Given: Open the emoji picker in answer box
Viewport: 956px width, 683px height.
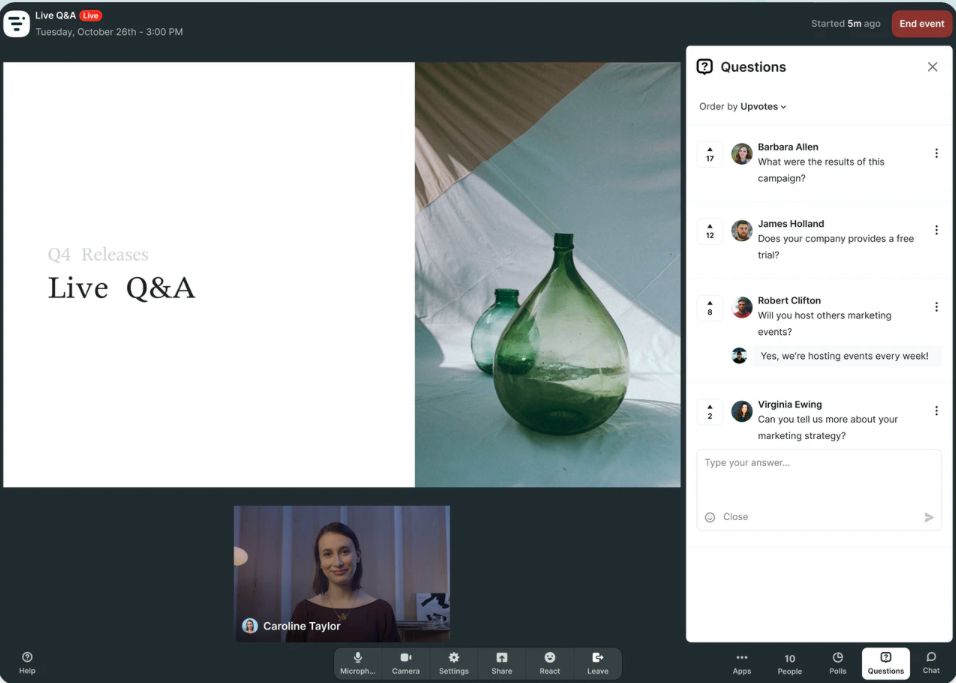Looking at the screenshot, I should click(710, 517).
